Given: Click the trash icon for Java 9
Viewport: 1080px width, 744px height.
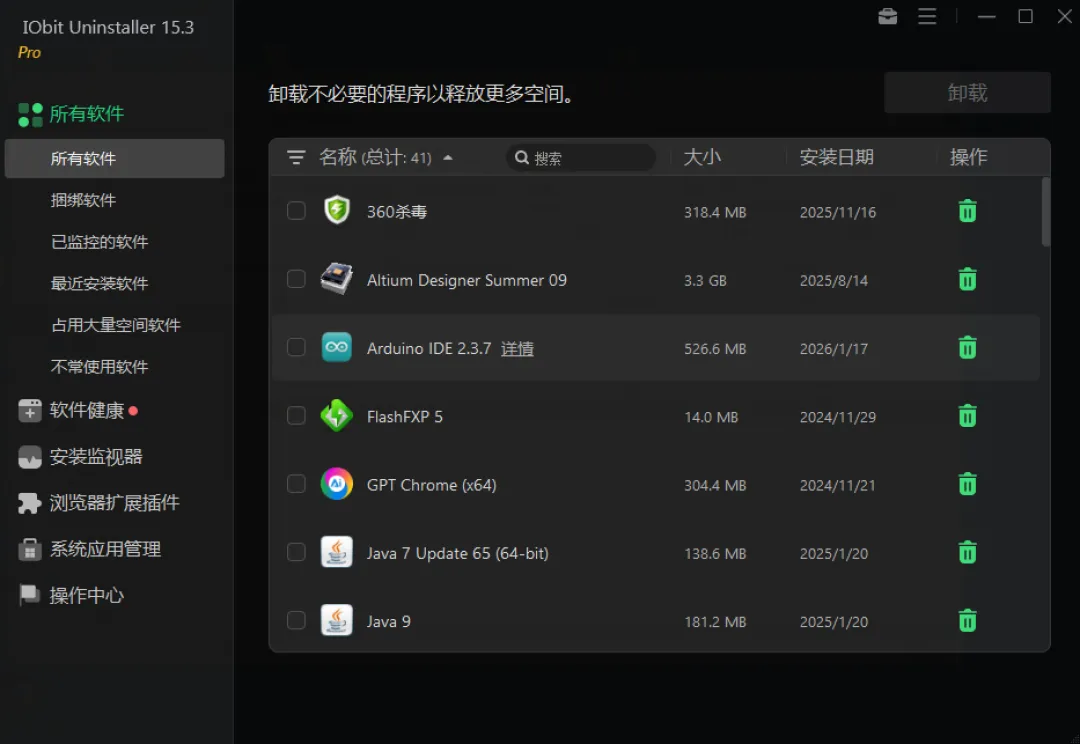Looking at the screenshot, I should click(x=967, y=620).
